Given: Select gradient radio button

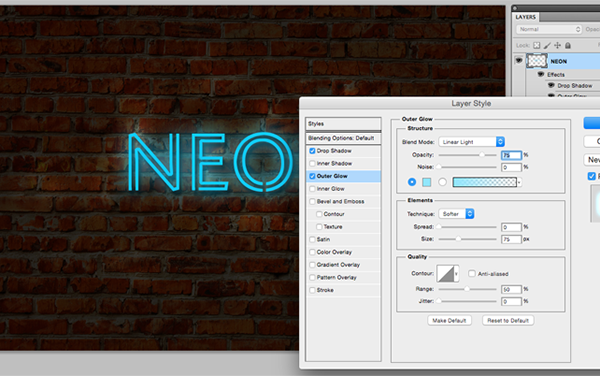Looking at the screenshot, I should [x=442, y=182].
